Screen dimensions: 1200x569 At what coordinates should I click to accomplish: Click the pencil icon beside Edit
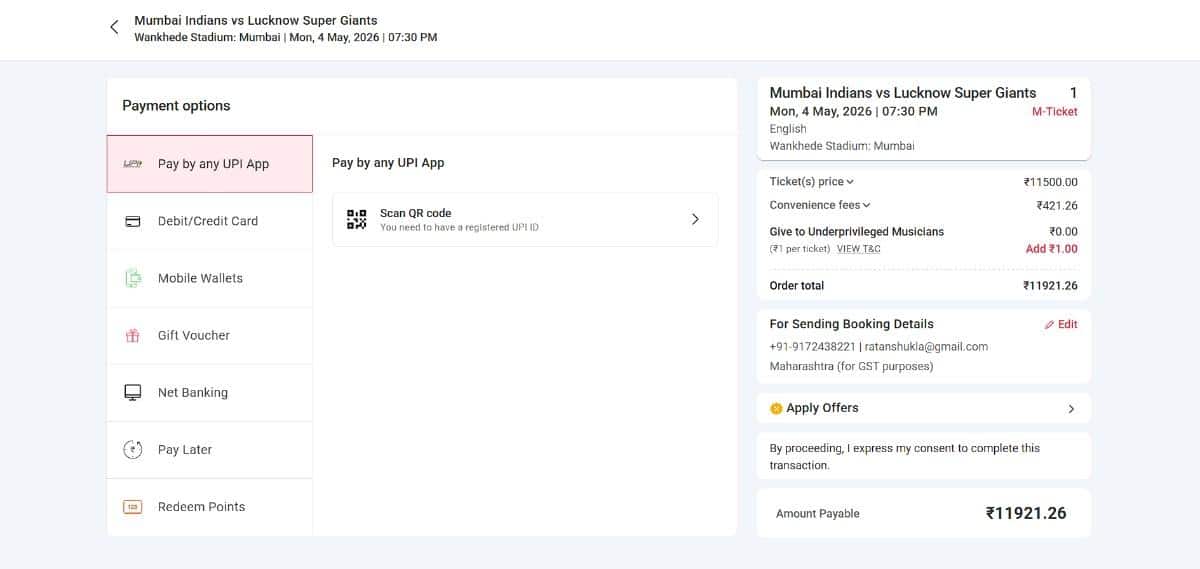(x=1049, y=325)
